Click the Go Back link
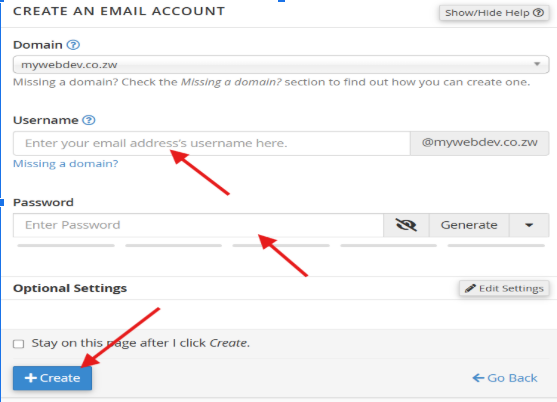The image size is (557, 402). point(504,378)
